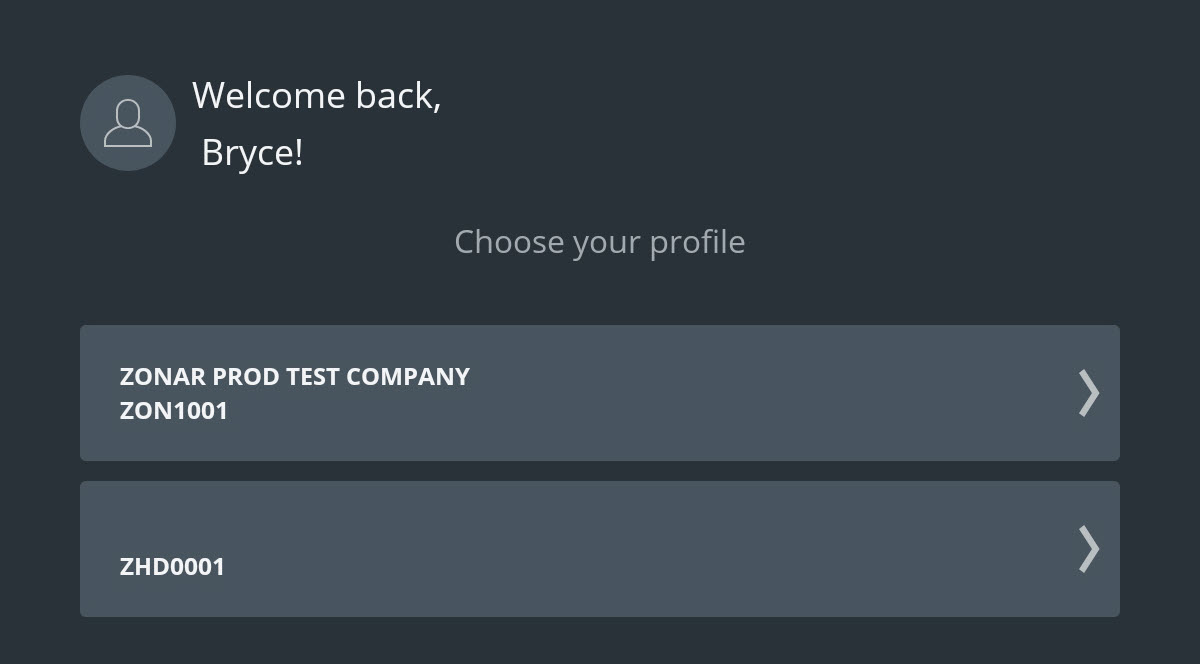Expand the ZHD0001 profile using its arrow
Viewport: 1200px width, 664px height.
click(1089, 549)
